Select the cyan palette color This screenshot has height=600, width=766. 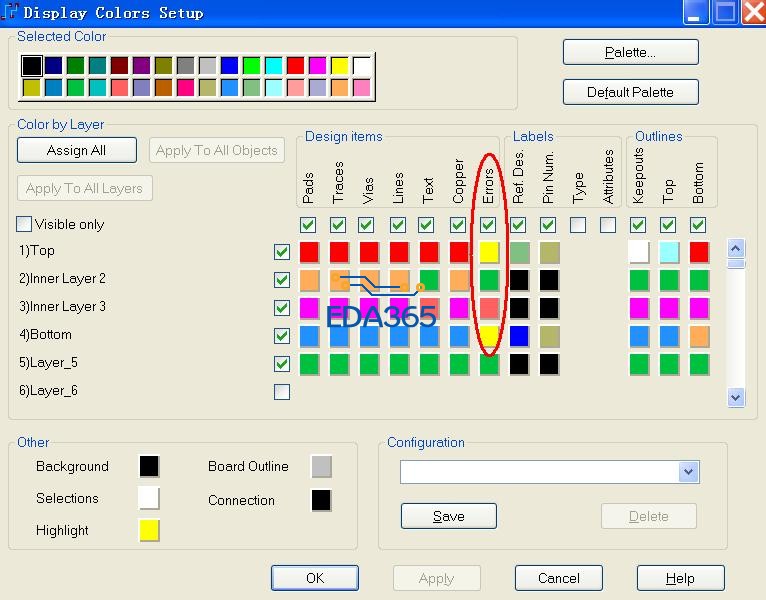(x=274, y=65)
